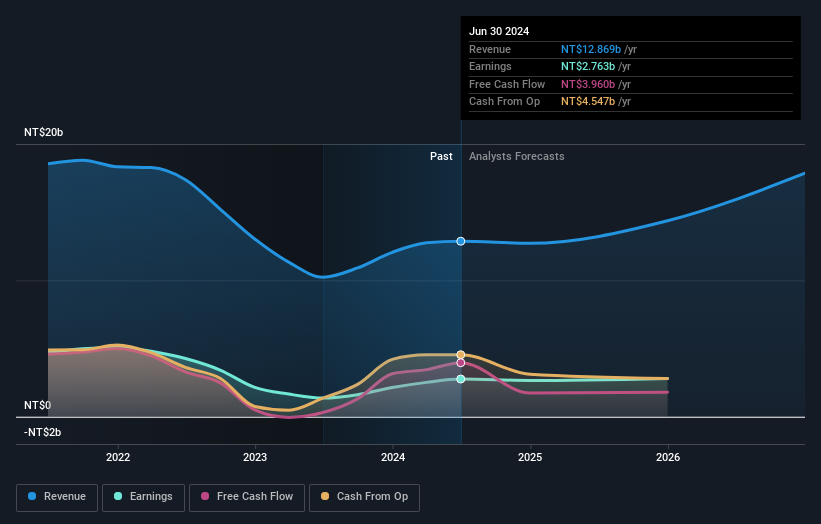Screen dimensions: 821x524
Task: Click the Analysts Forecasts label
Action: 517,156
